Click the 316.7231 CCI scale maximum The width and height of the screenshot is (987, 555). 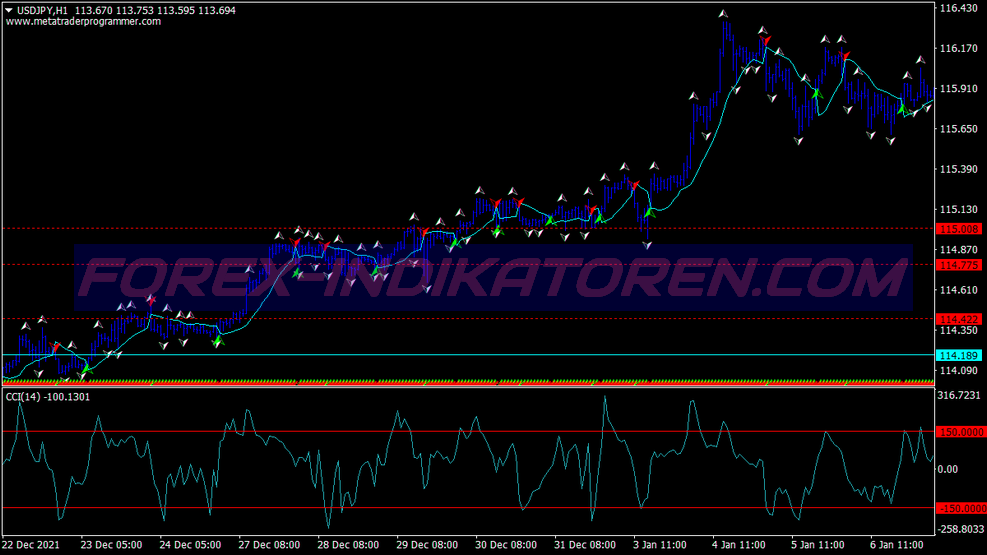tap(959, 395)
